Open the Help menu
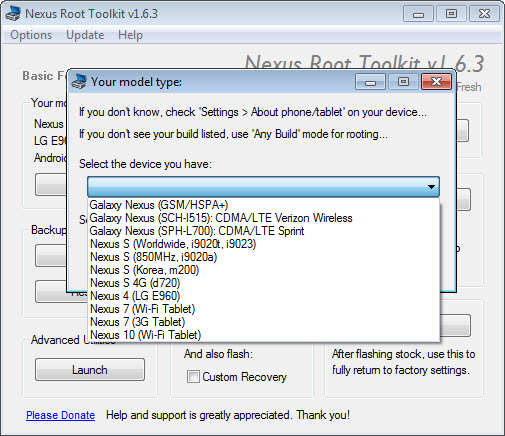Image resolution: width=505 pixels, height=436 pixels. point(130,35)
